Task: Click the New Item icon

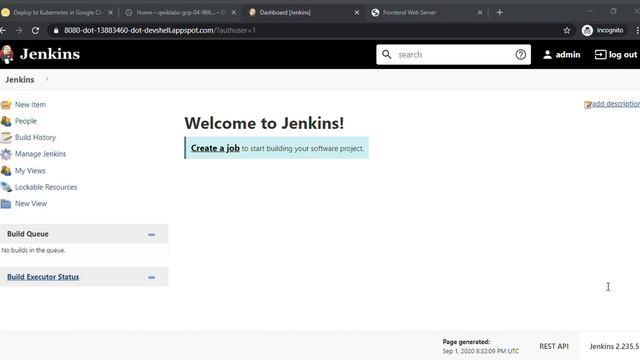Action: (x=6, y=105)
